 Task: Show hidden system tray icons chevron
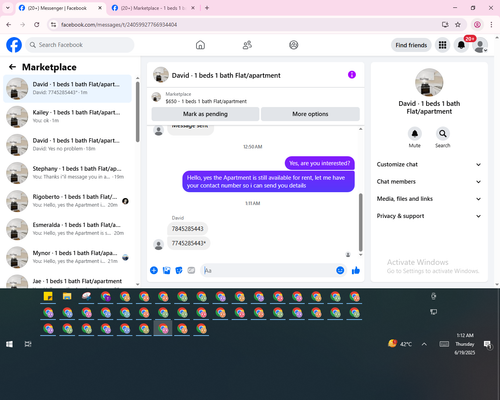[424, 344]
